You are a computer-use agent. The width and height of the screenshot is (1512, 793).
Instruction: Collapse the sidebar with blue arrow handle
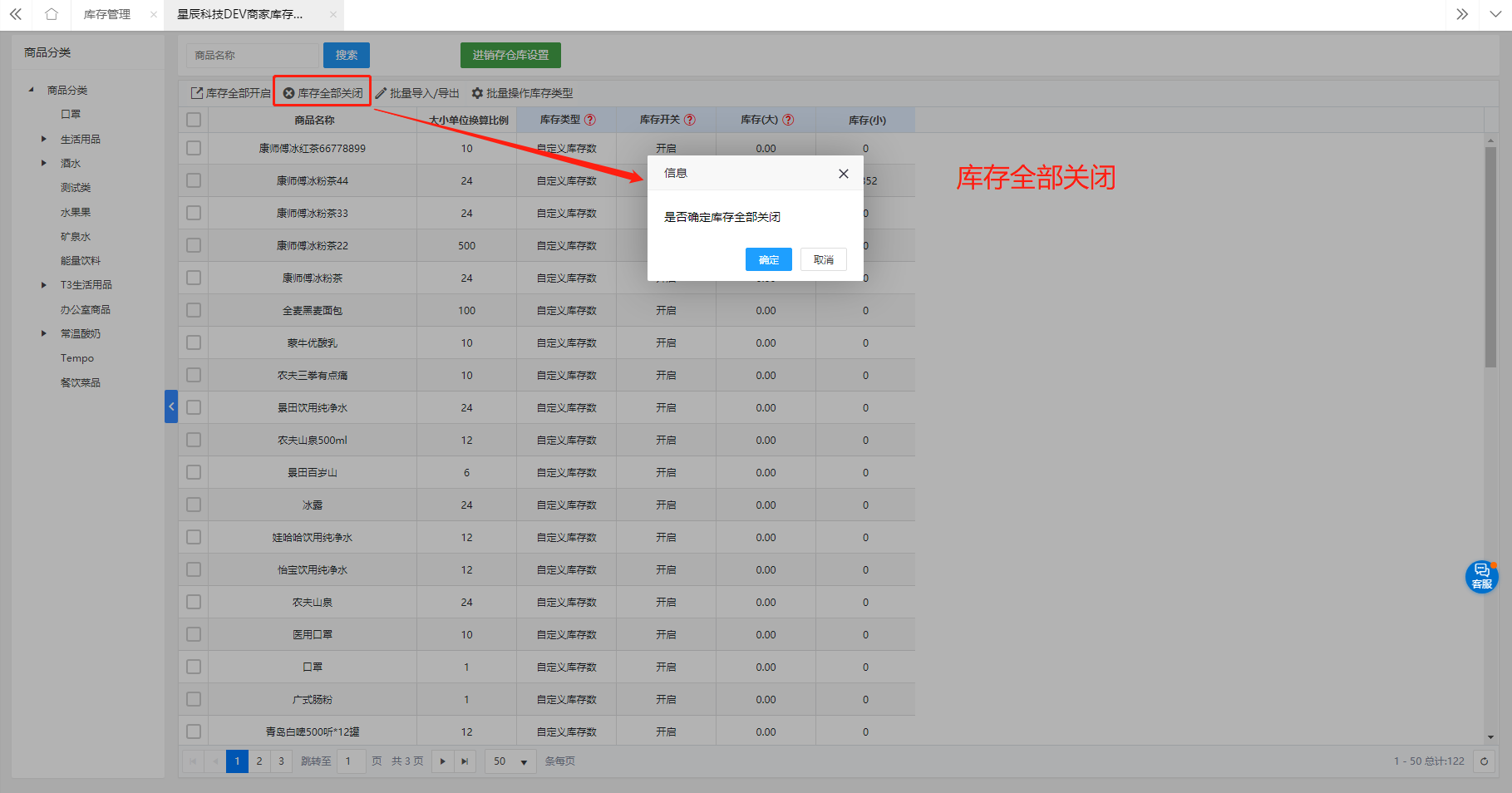tap(171, 406)
